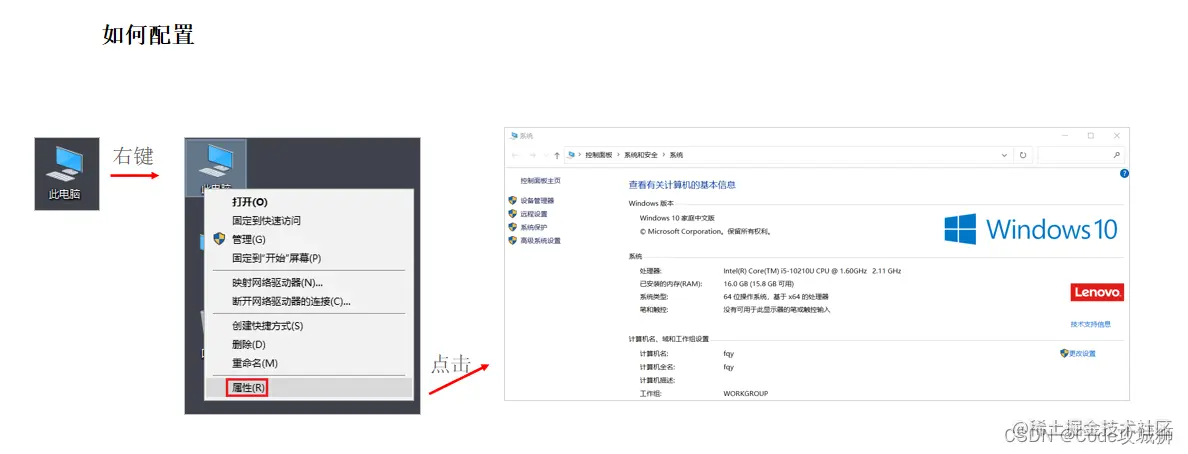Click the text Windows 10 家庭中文版
Viewport: 1188px width, 454px height.
tap(677, 218)
